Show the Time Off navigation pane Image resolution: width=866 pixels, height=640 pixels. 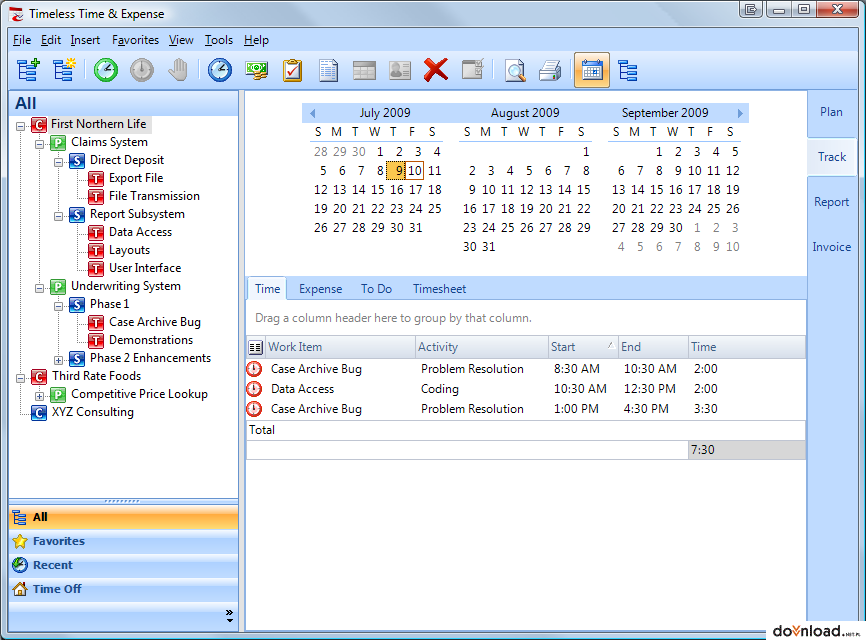[x=124, y=589]
